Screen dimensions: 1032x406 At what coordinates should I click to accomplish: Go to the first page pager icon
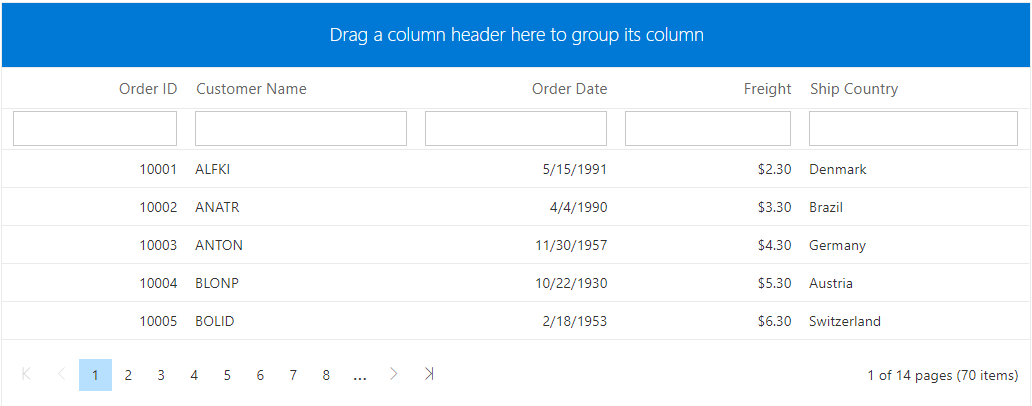tap(26, 374)
